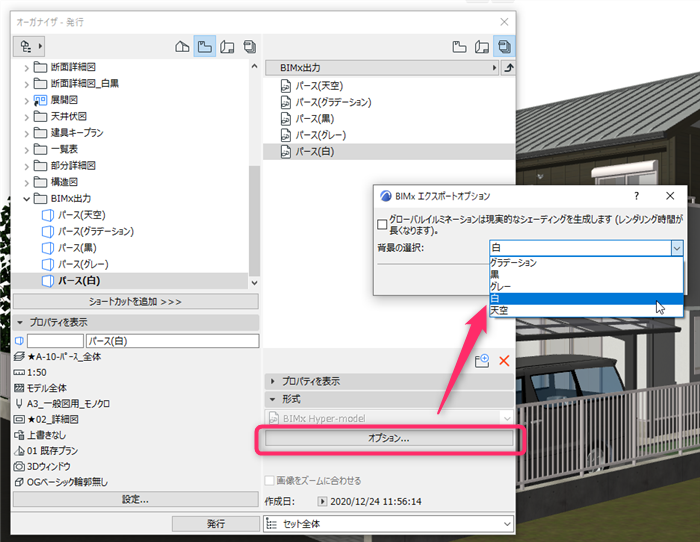Click the creation date arrow button
Viewport: 700px width, 542px height.
[x=322, y=501]
